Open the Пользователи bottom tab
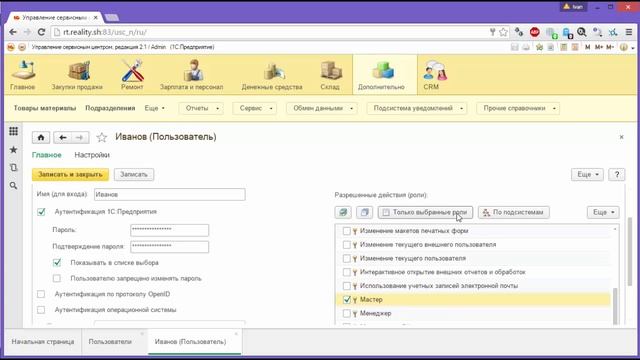This screenshot has height=360, width=640. point(110,342)
